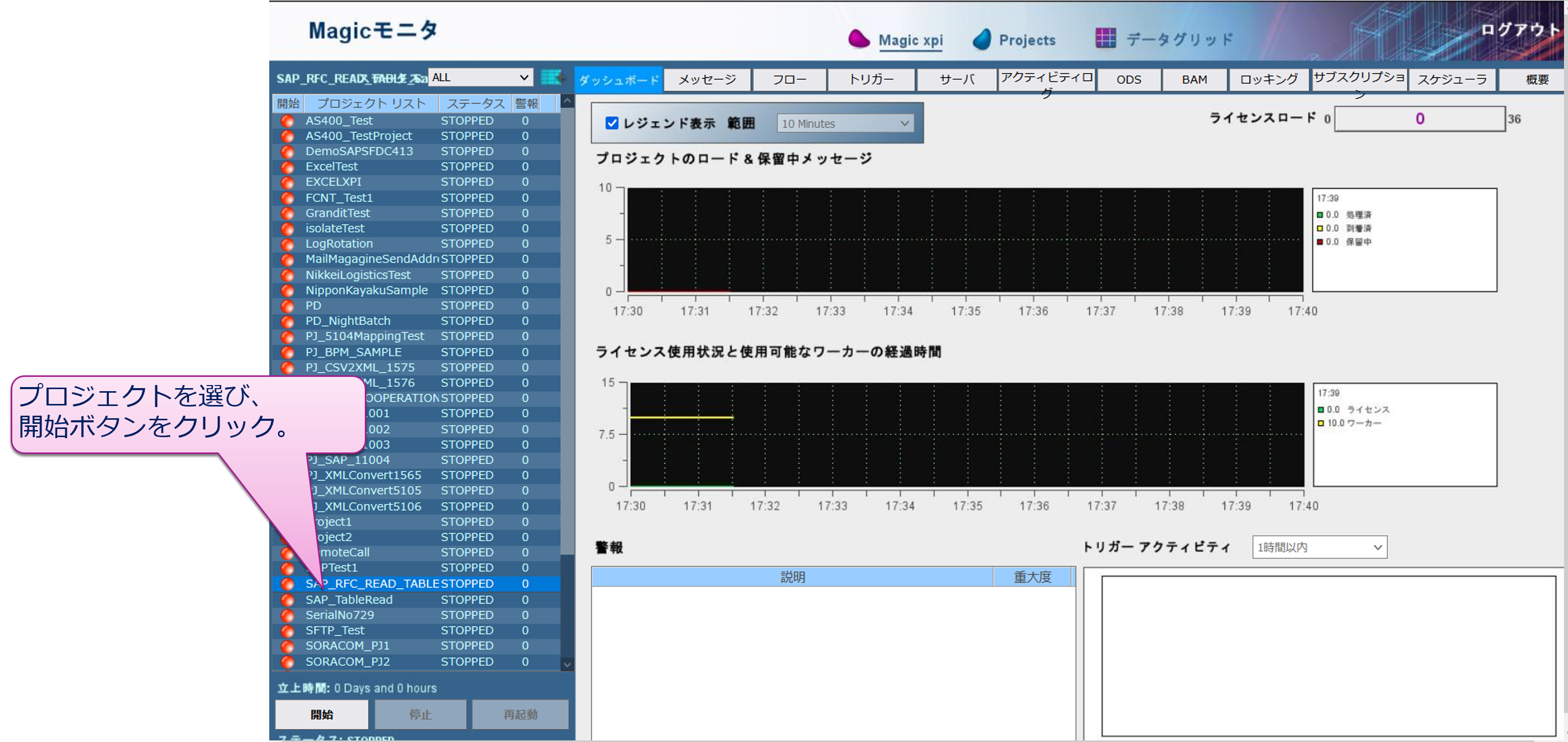Screen dimensions: 1568x742
Task: Toggle the レジェンド表示 checkbox
Action: pos(612,124)
